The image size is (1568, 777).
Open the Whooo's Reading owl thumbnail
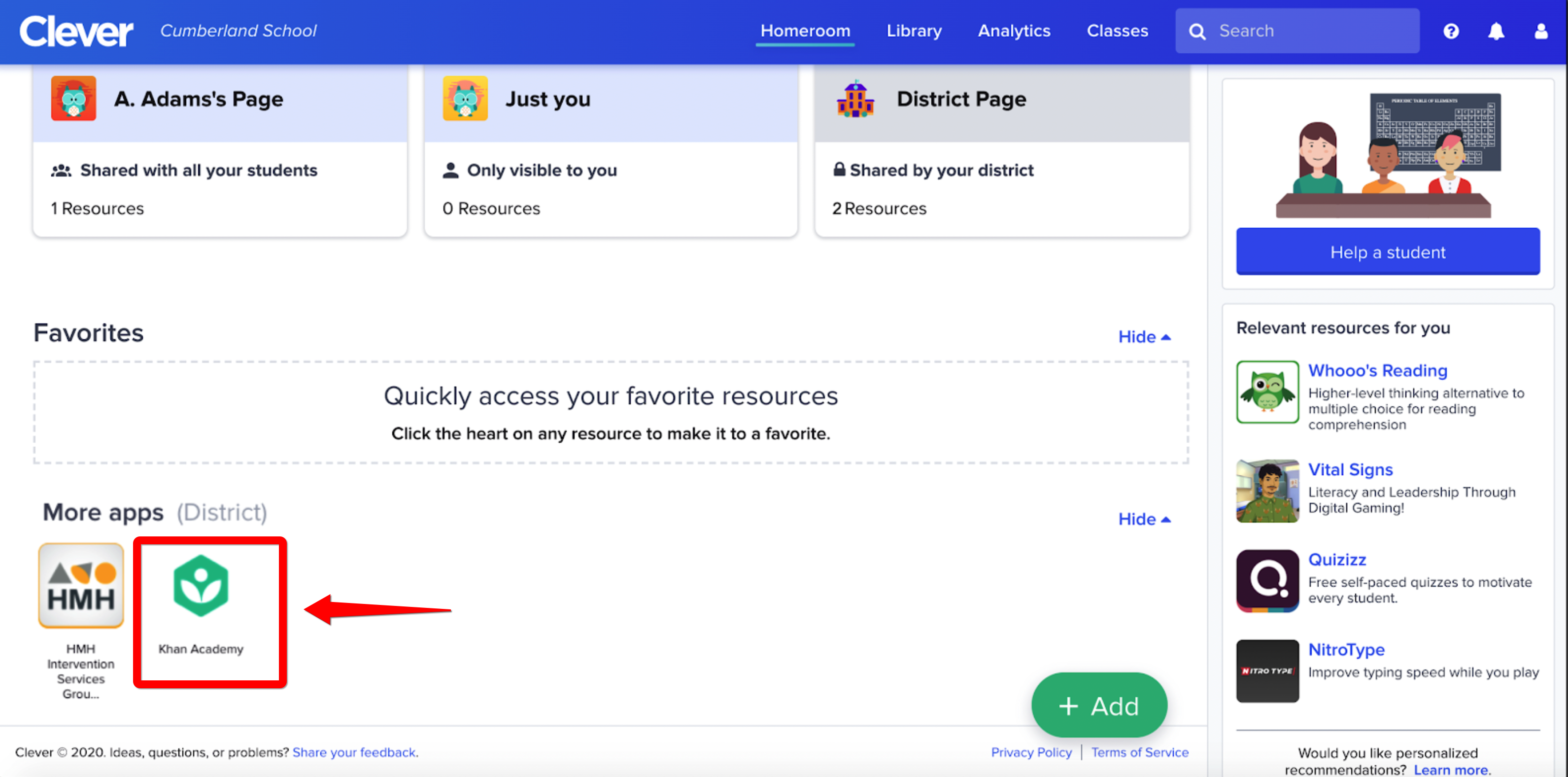(x=1267, y=392)
